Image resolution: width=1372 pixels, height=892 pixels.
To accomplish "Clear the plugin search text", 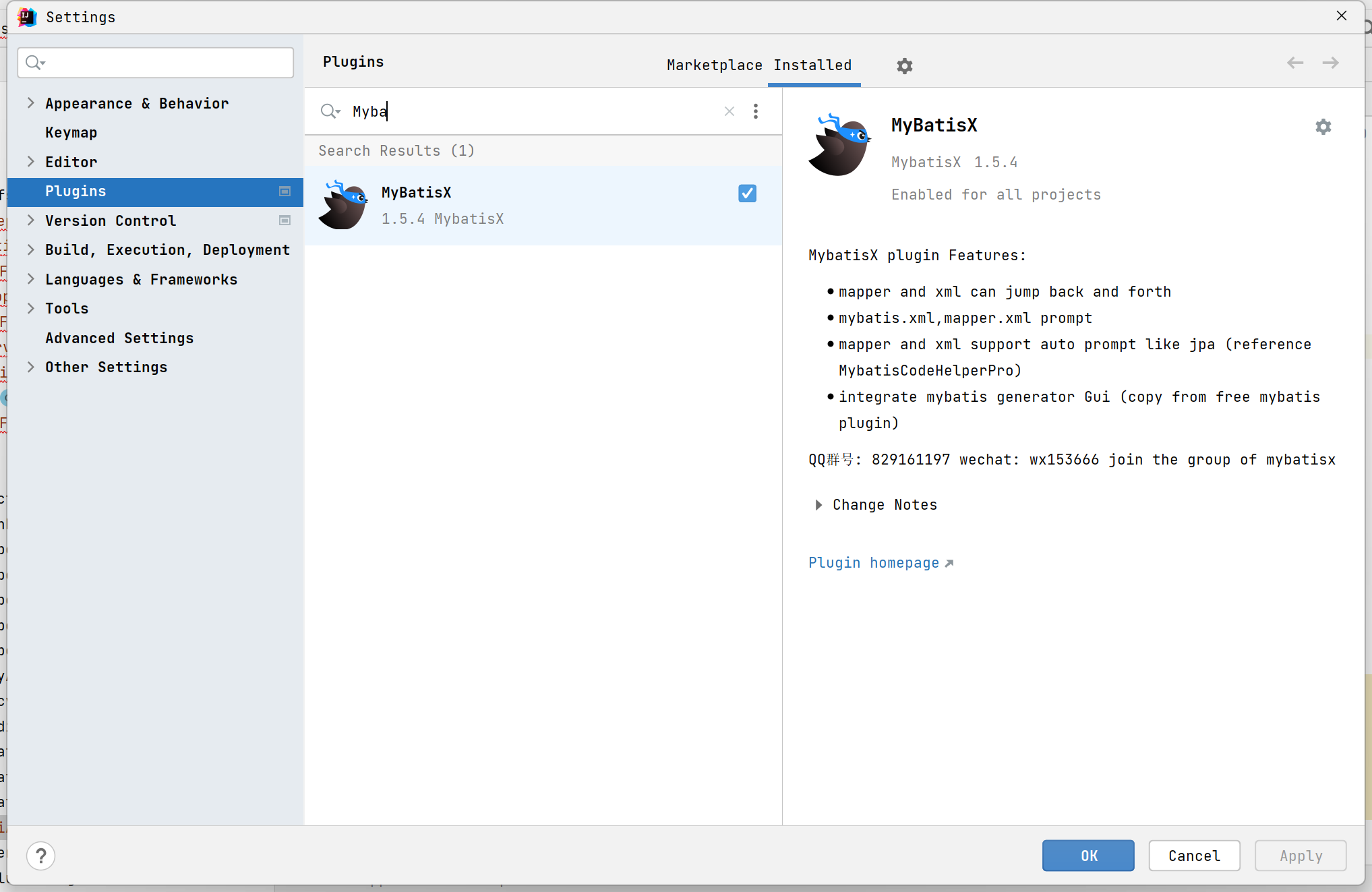I will (x=729, y=111).
